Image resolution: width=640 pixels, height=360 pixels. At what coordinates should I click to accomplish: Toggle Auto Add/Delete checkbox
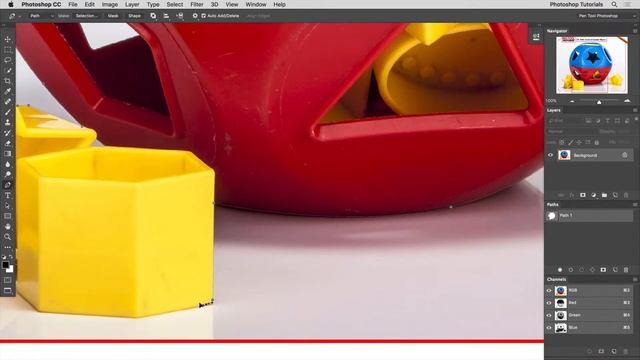(x=203, y=16)
